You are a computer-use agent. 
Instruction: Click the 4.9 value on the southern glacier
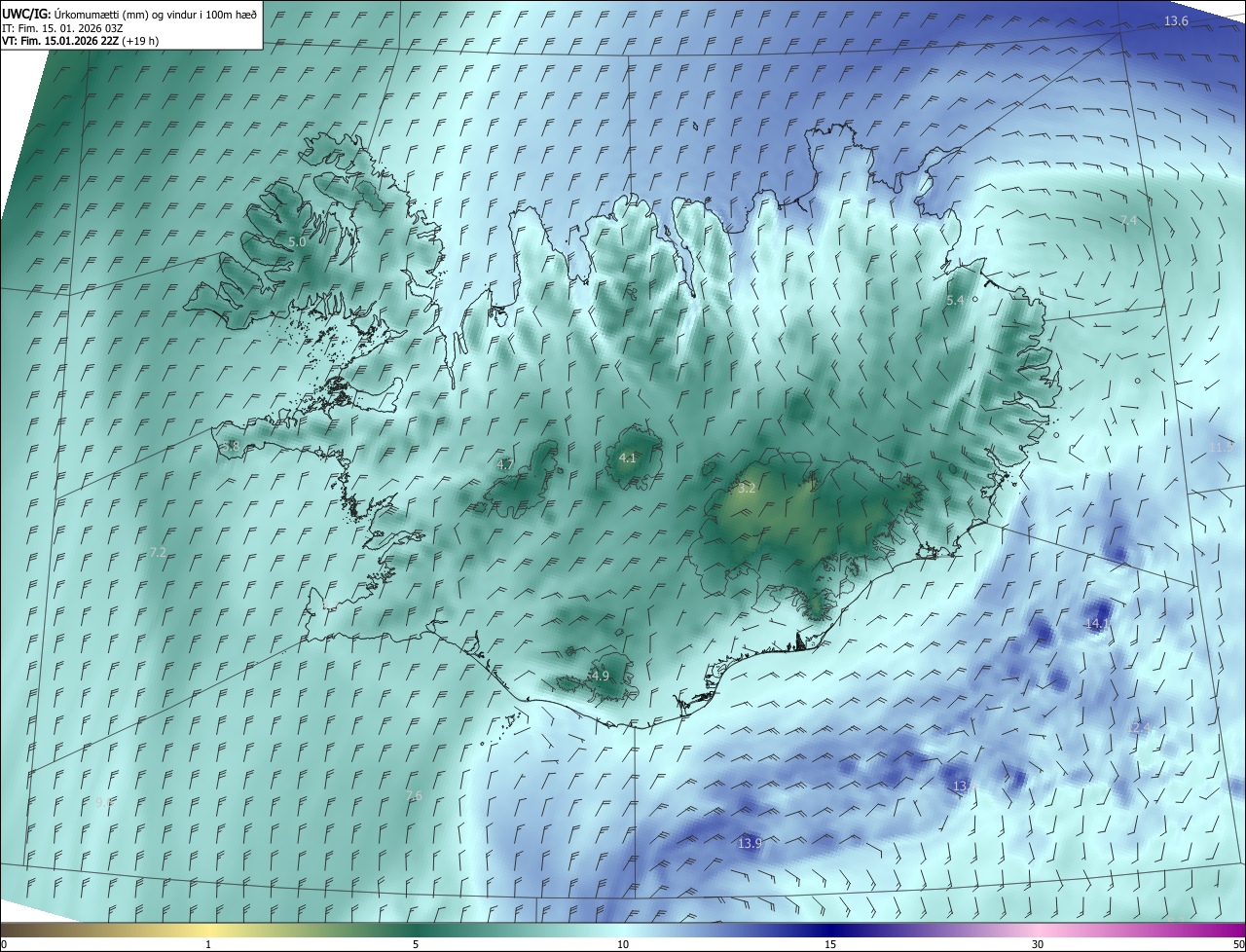click(601, 676)
